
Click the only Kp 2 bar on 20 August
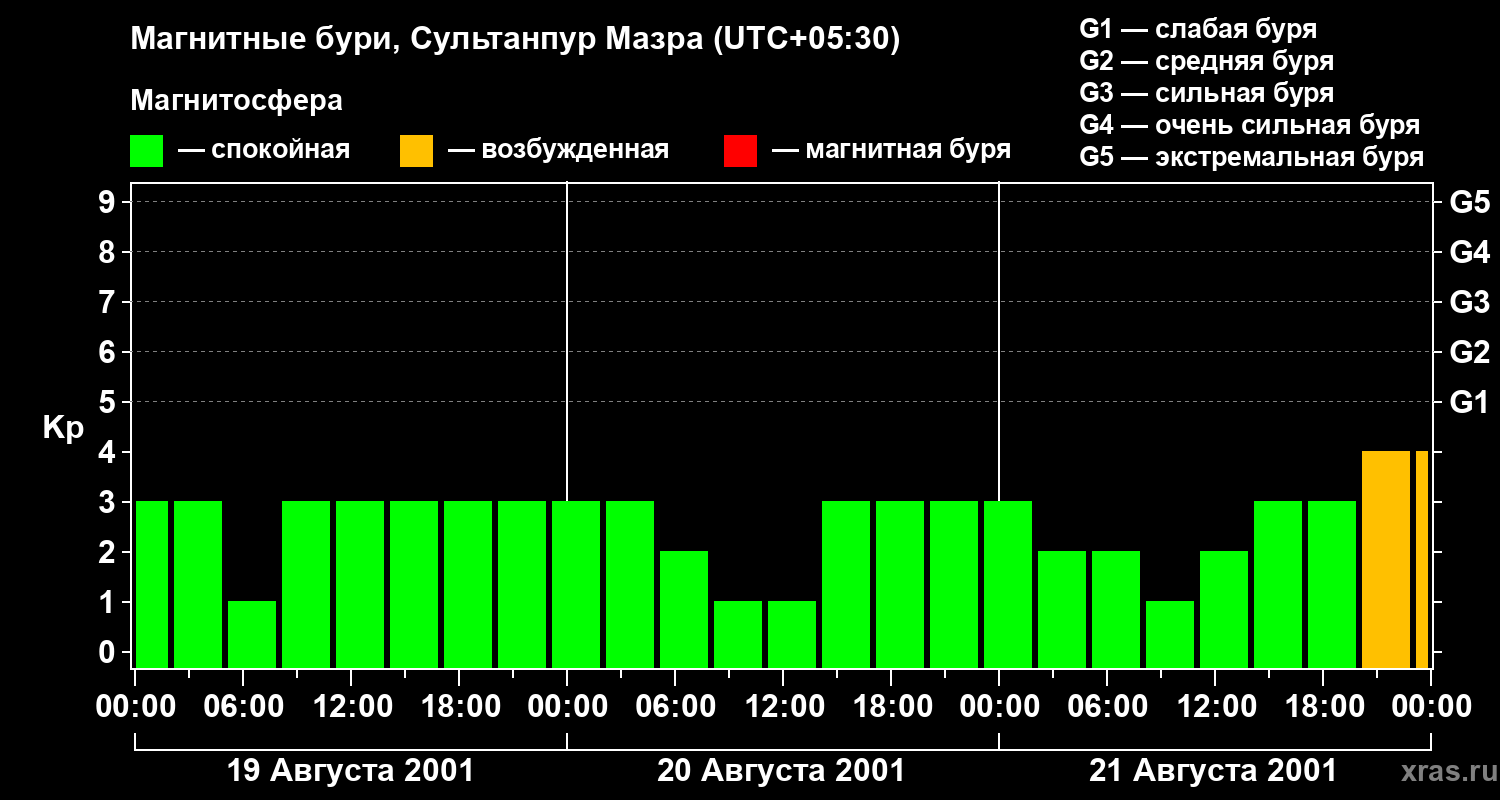pyautogui.click(x=684, y=610)
